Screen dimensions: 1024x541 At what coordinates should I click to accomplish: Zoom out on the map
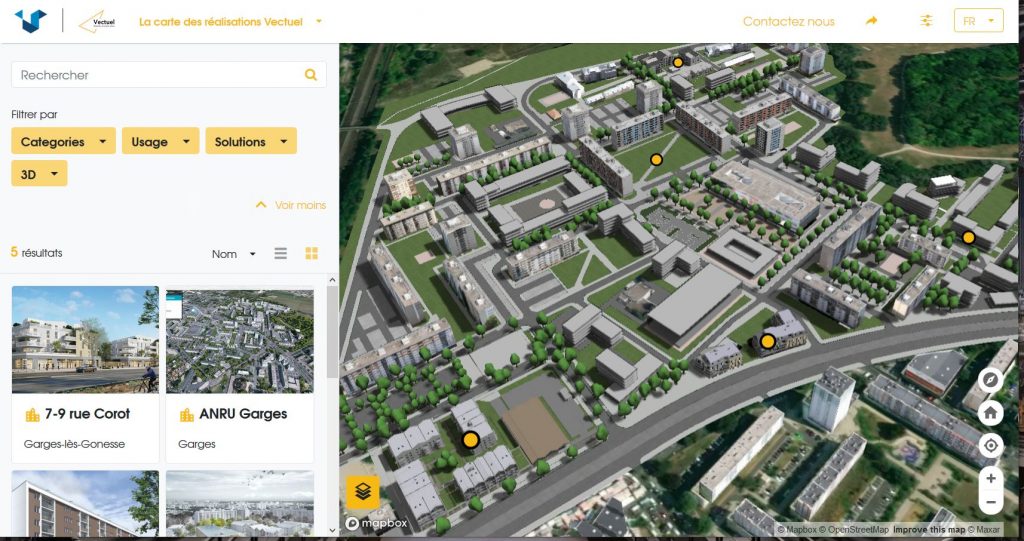[x=991, y=502]
